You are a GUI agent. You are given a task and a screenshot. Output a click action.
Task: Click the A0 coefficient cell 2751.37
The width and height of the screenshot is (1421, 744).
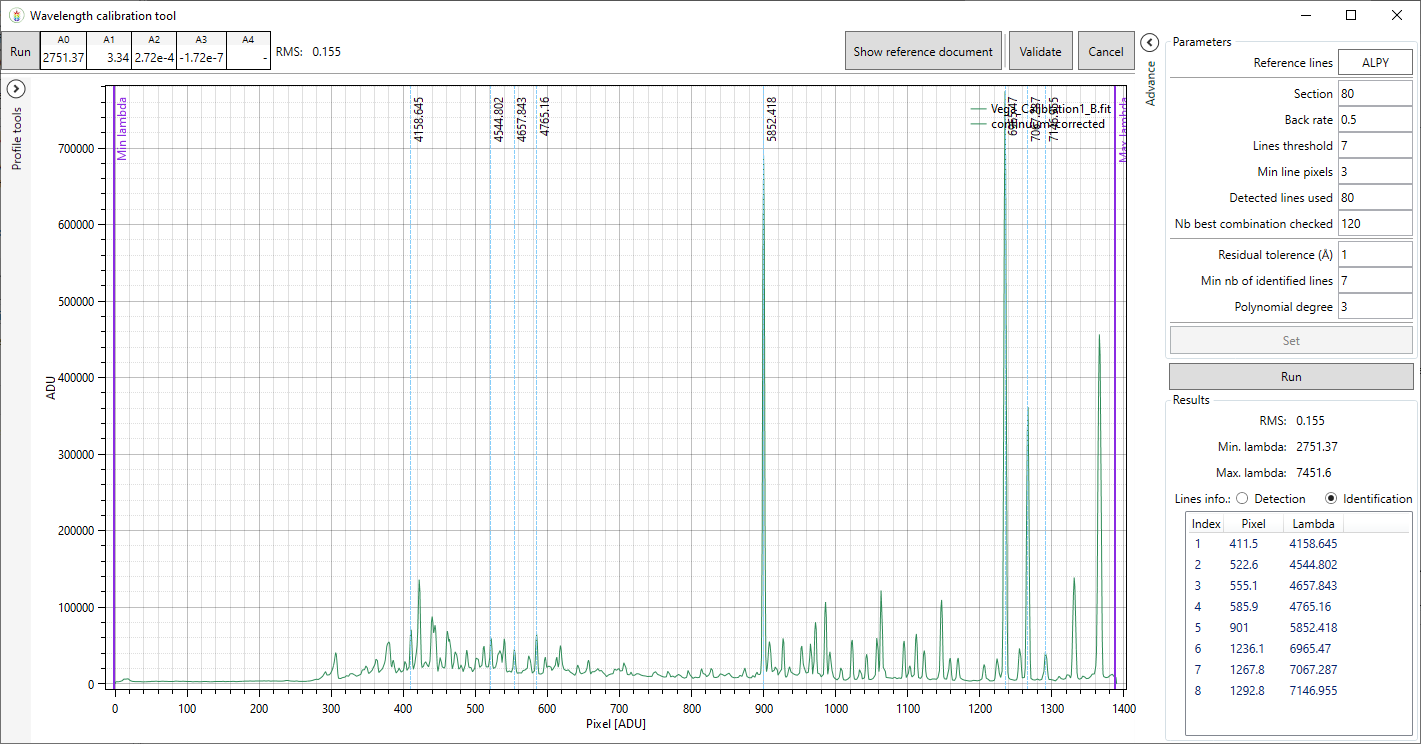(x=62, y=58)
